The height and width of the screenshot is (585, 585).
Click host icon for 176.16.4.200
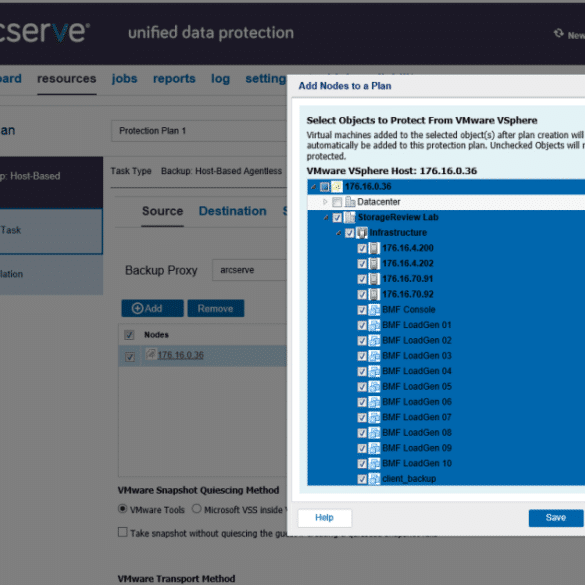(x=374, y=248)
